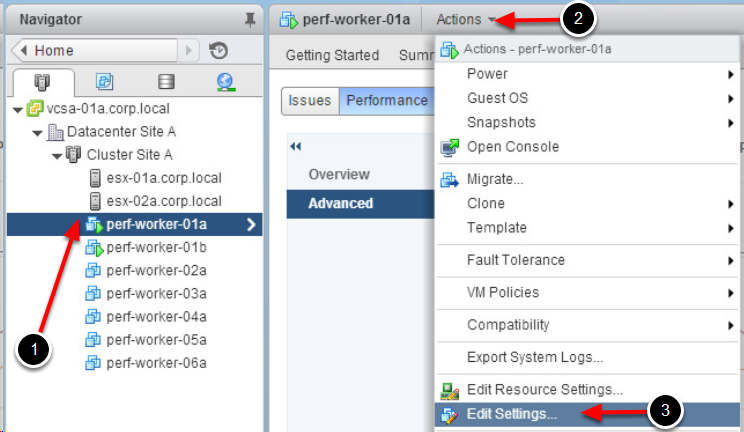The image size is (744, 432).
Task: Go forward with Navigator history arrow
Action: (189, 50)
